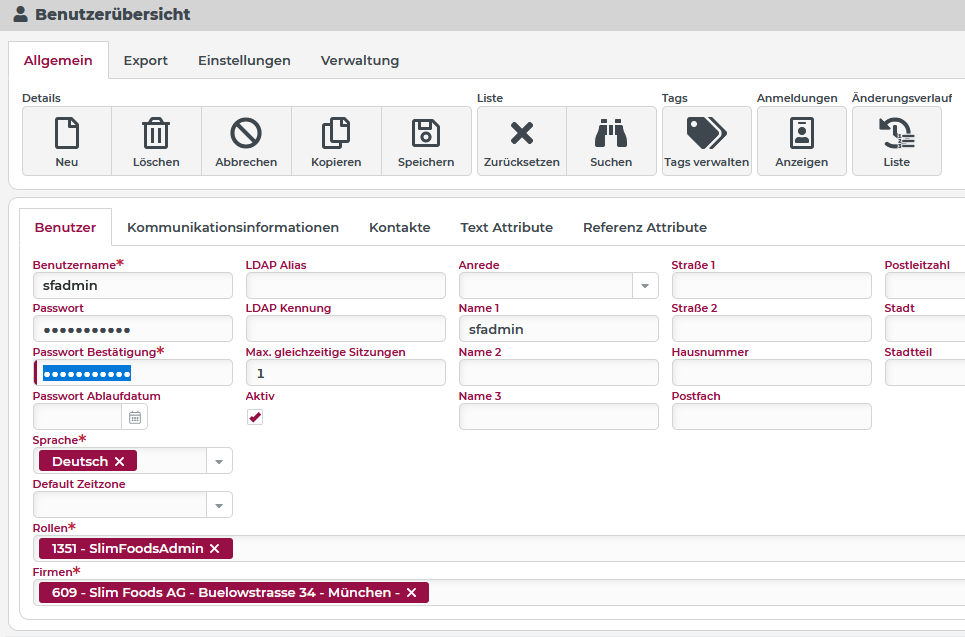This screenshot has width=965, height=637.
Task: Expand the Default Zeitzone dropdown
Action: pos(219,505)
